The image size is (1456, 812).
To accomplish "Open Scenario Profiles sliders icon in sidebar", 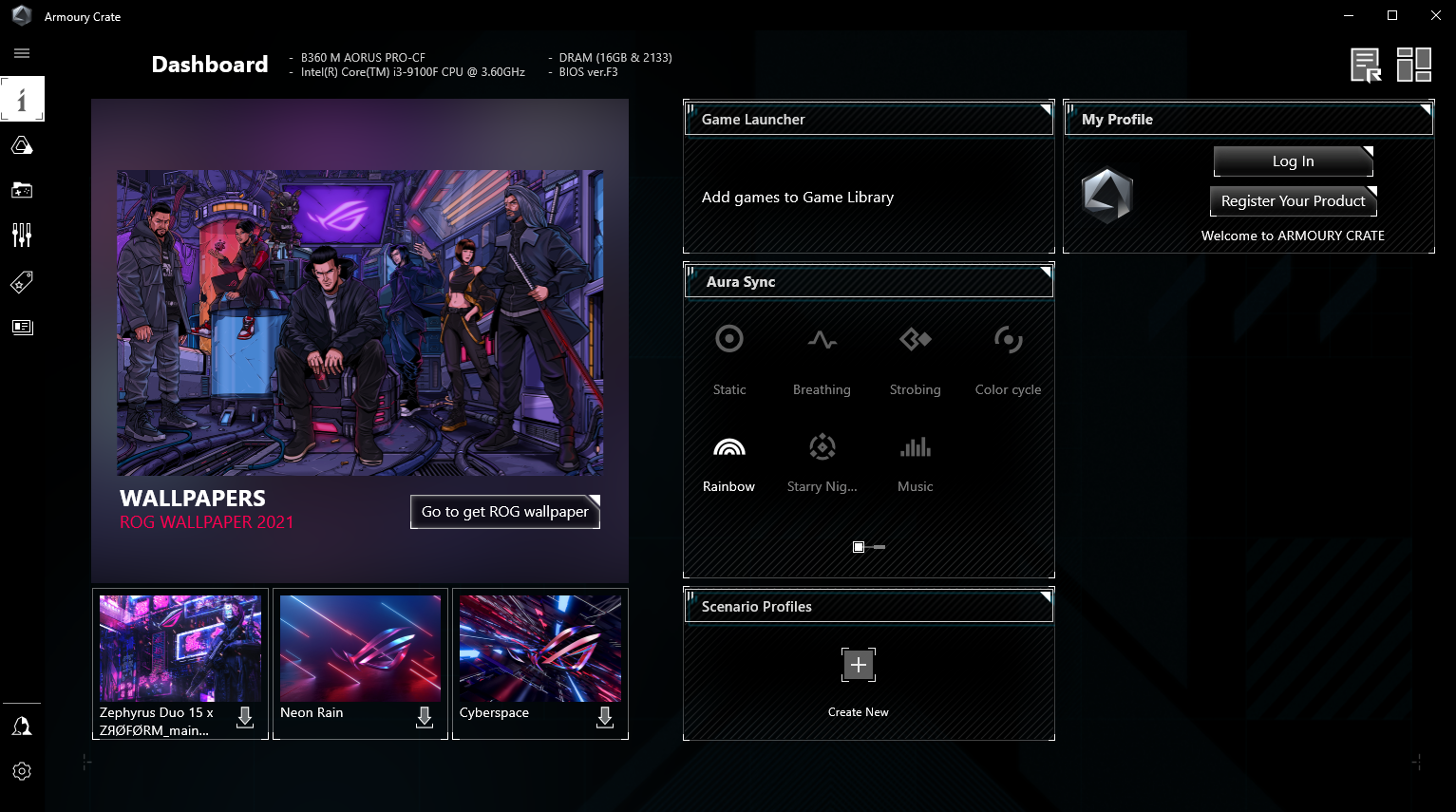I will [22, 235].
